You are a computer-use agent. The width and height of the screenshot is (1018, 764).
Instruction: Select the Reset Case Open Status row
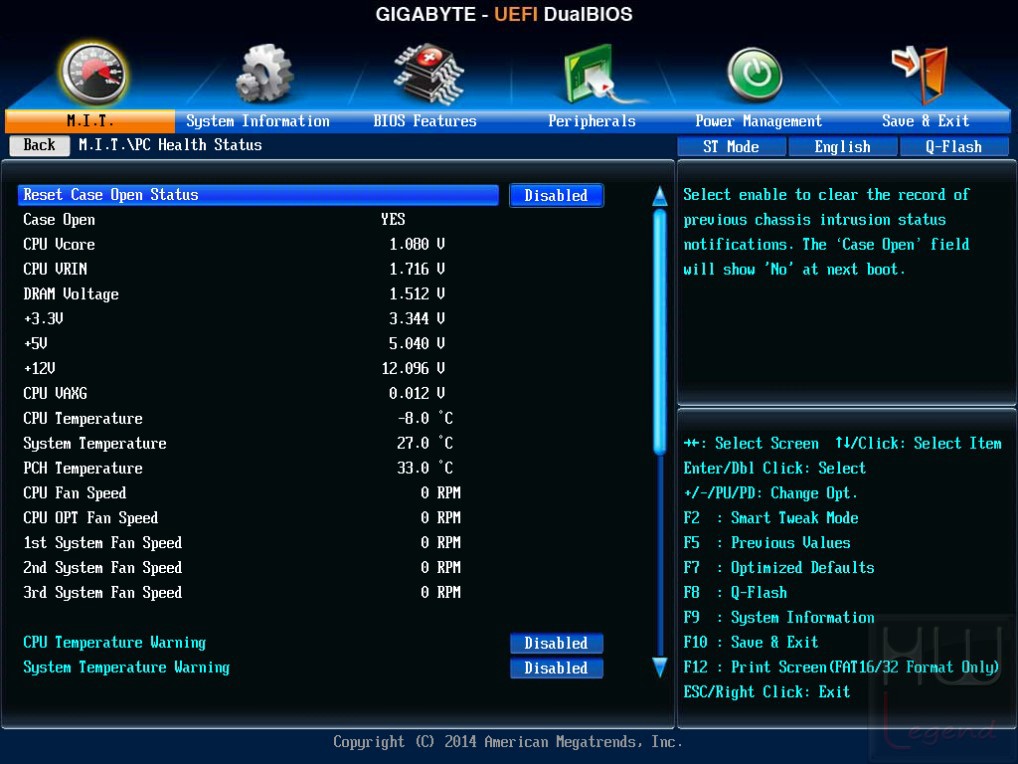tap(258, 195)
